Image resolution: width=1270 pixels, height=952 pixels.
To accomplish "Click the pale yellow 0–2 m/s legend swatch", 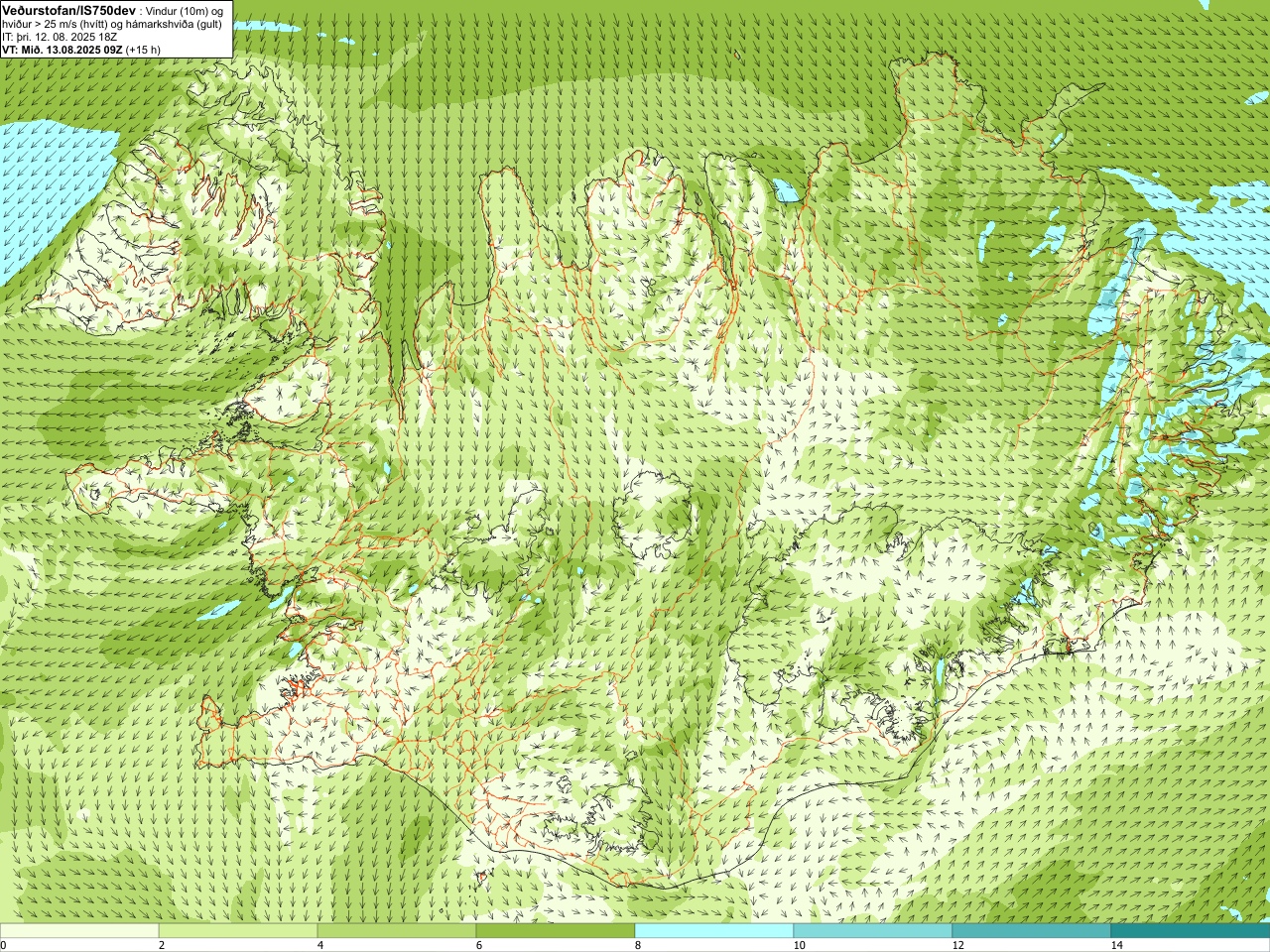I will click(x=79, y=931).
